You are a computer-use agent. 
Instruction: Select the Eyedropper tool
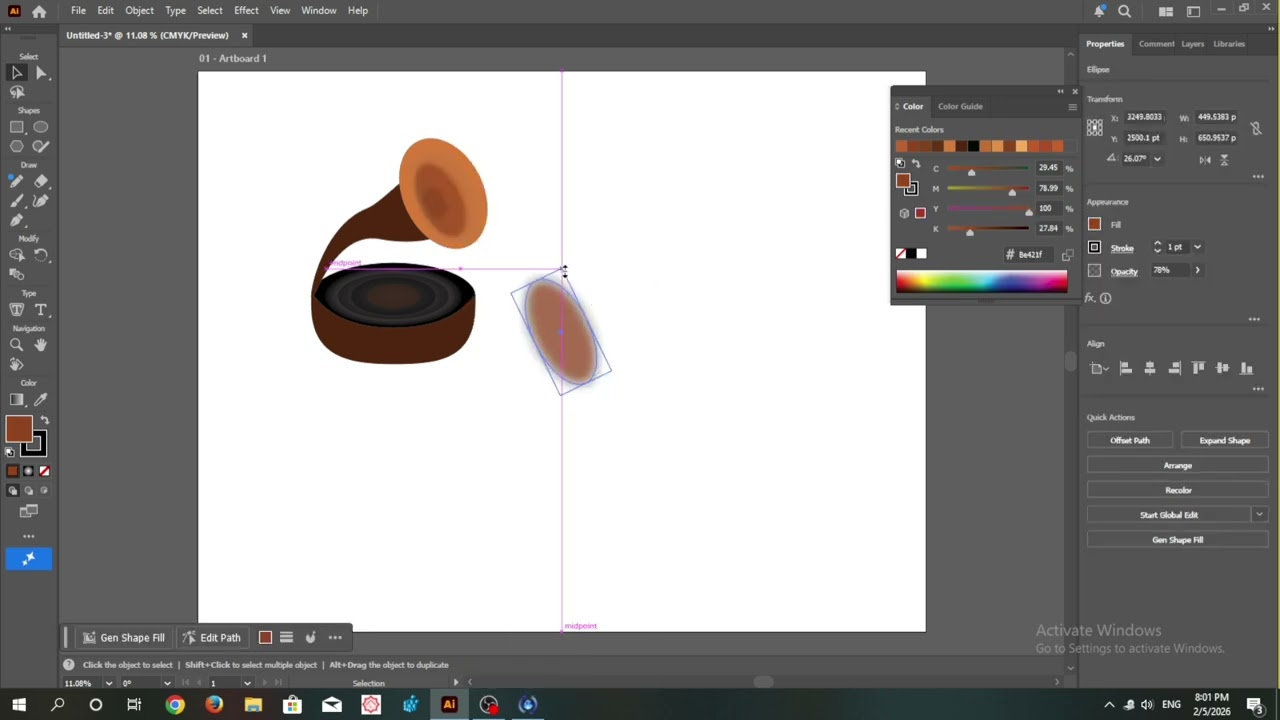[41, 400]
